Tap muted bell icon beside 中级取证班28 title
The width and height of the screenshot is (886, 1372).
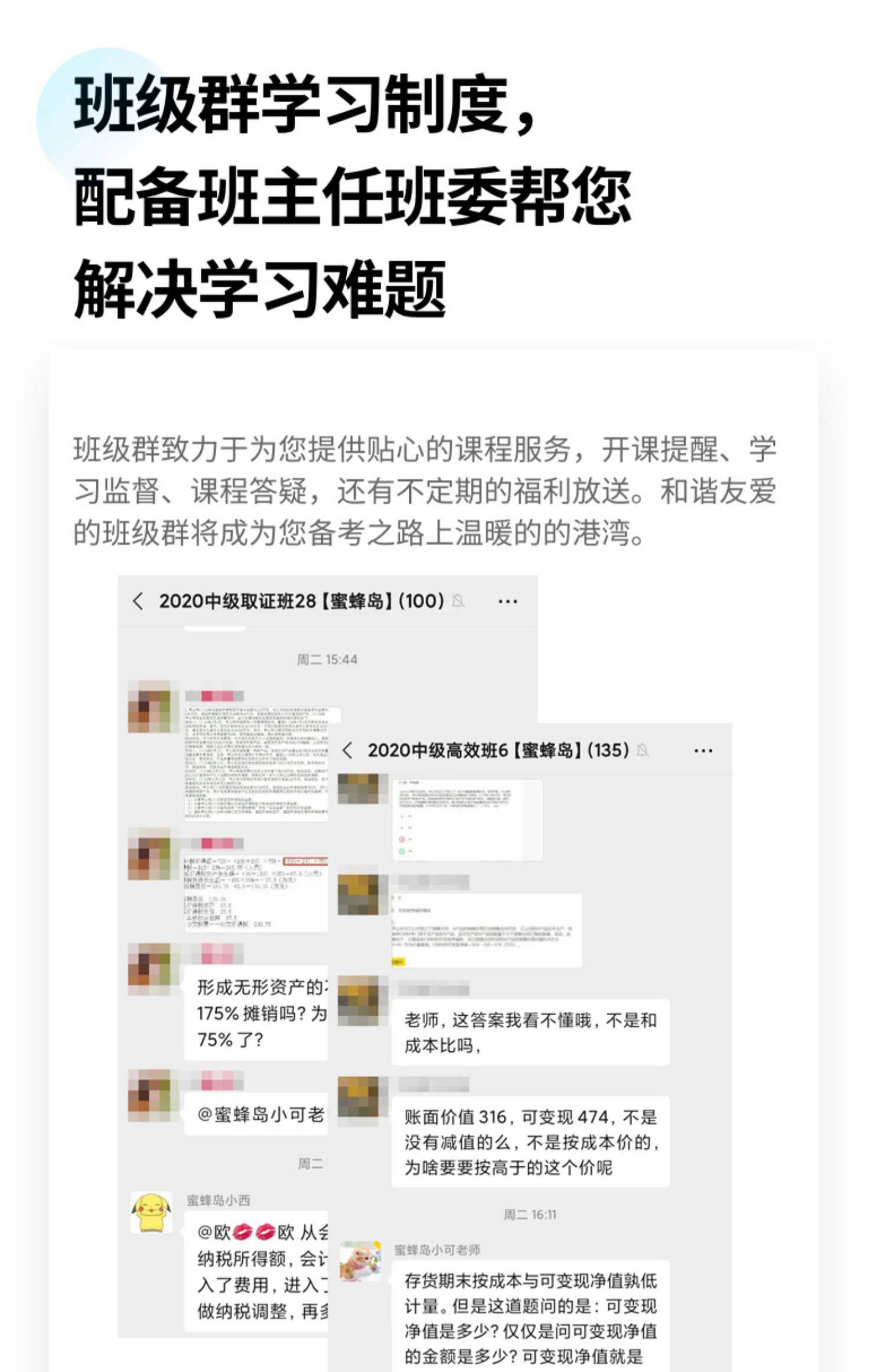tap(458, 602)
